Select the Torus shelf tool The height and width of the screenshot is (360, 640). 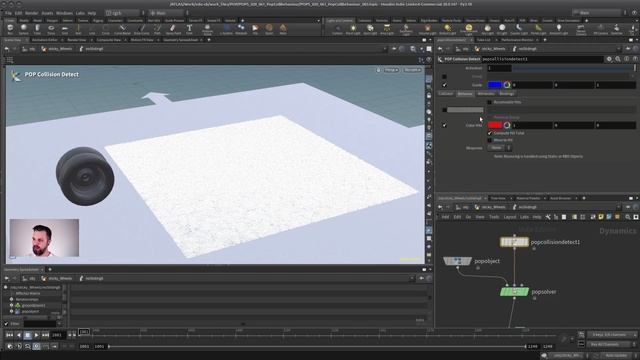(51, 29)
